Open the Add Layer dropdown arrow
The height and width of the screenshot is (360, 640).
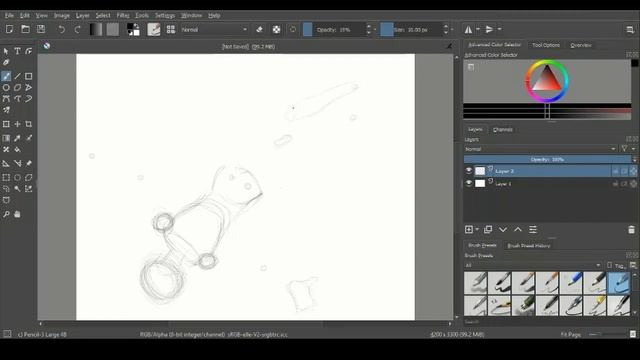tap(477, 230)
